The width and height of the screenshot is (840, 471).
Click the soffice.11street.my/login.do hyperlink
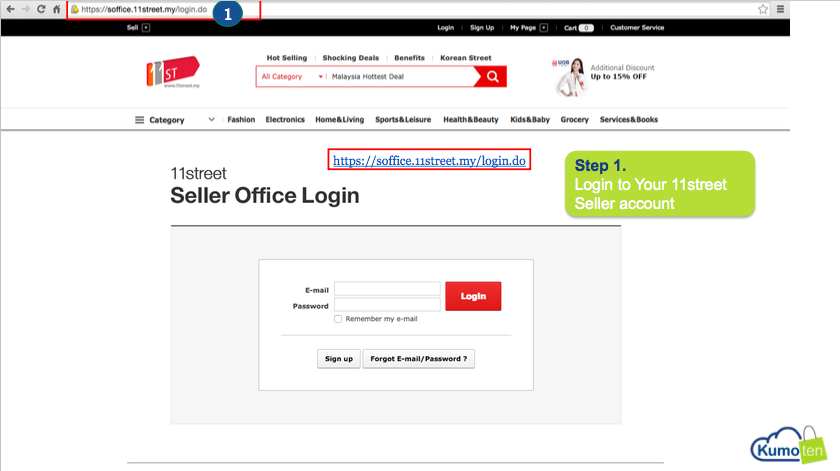click(429, 160)
